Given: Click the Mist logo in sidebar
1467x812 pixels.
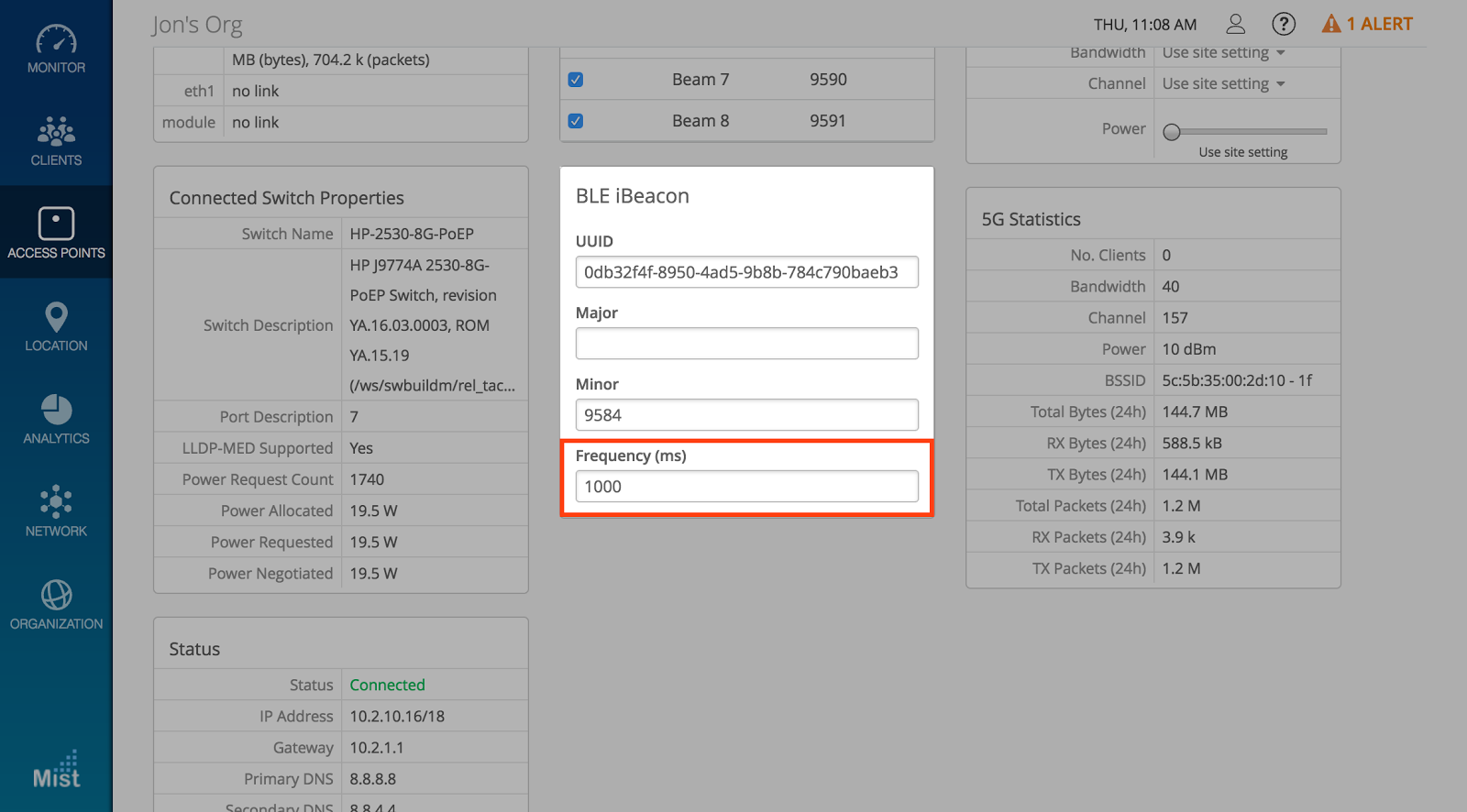Looking at the screenshot, I should (x=56, y=771).
